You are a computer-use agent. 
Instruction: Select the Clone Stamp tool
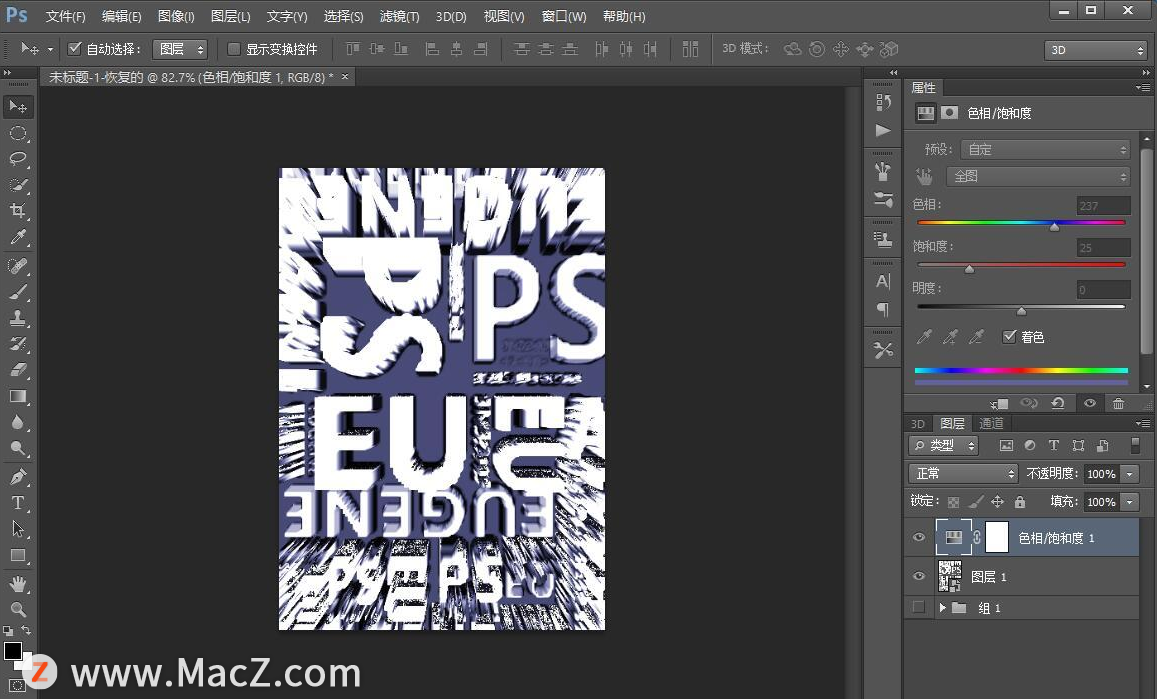(18, 318)
